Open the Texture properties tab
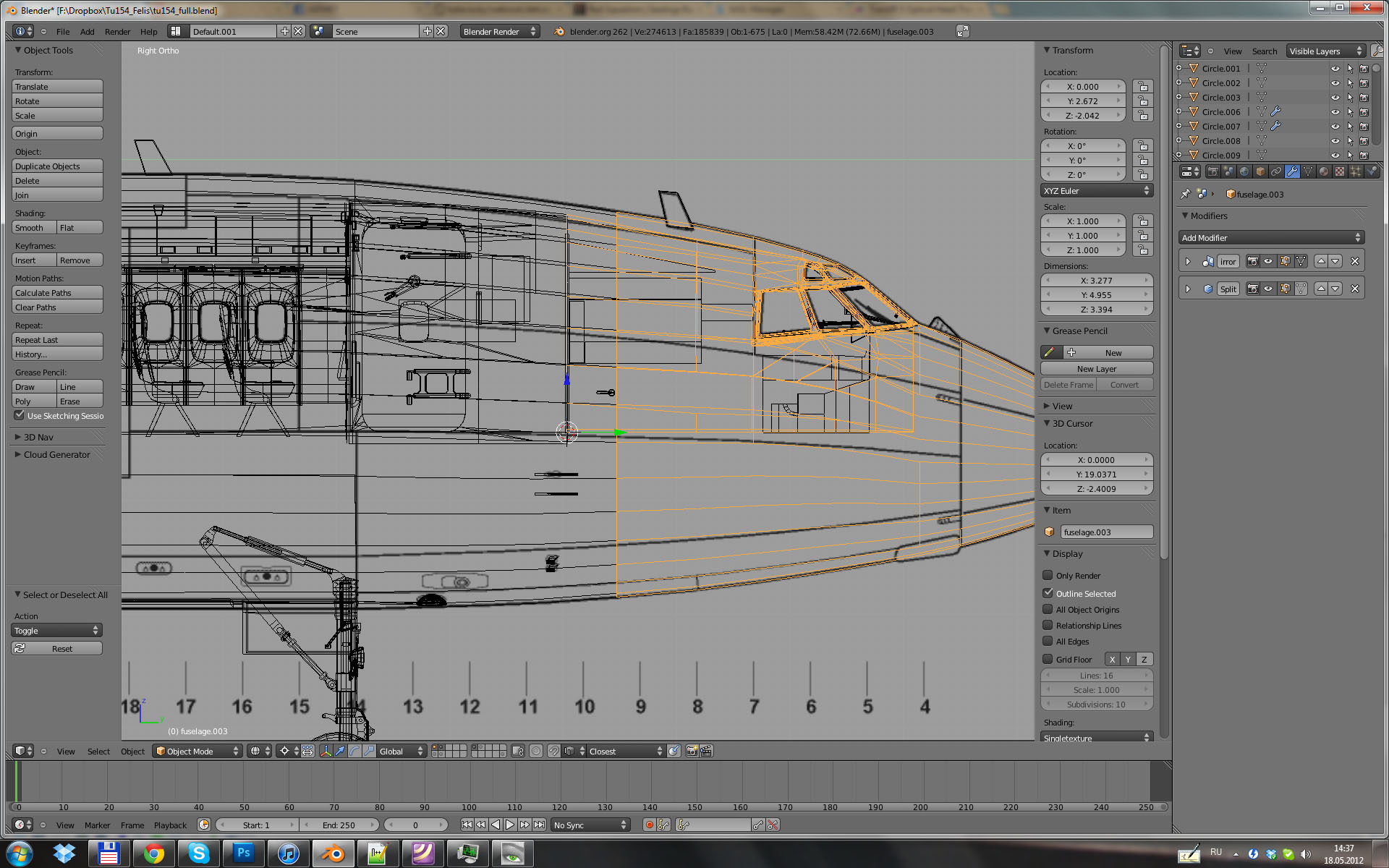The height and width of the screenshot is (868, 1389). point(1340,172)
